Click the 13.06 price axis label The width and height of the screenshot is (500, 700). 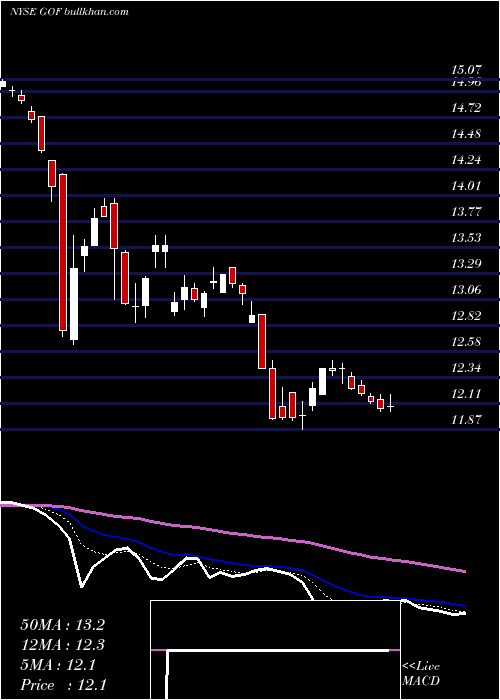coord(467,290)
